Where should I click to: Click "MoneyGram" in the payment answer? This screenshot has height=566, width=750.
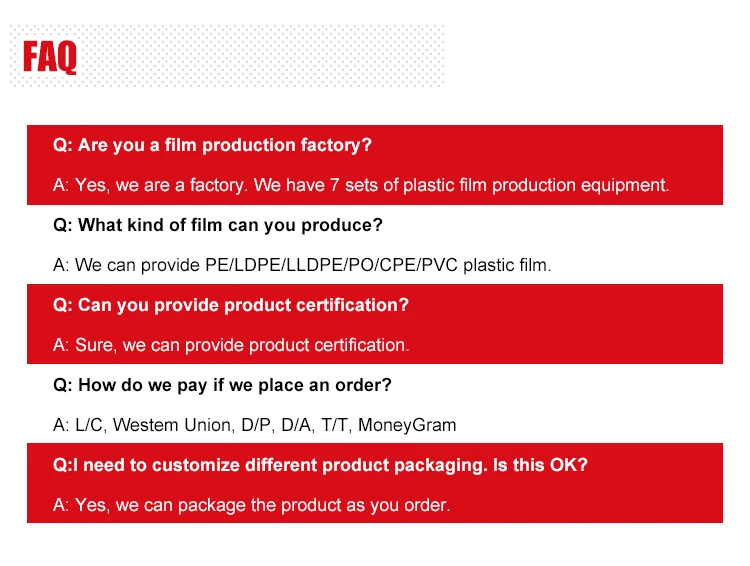coord(406,425)
